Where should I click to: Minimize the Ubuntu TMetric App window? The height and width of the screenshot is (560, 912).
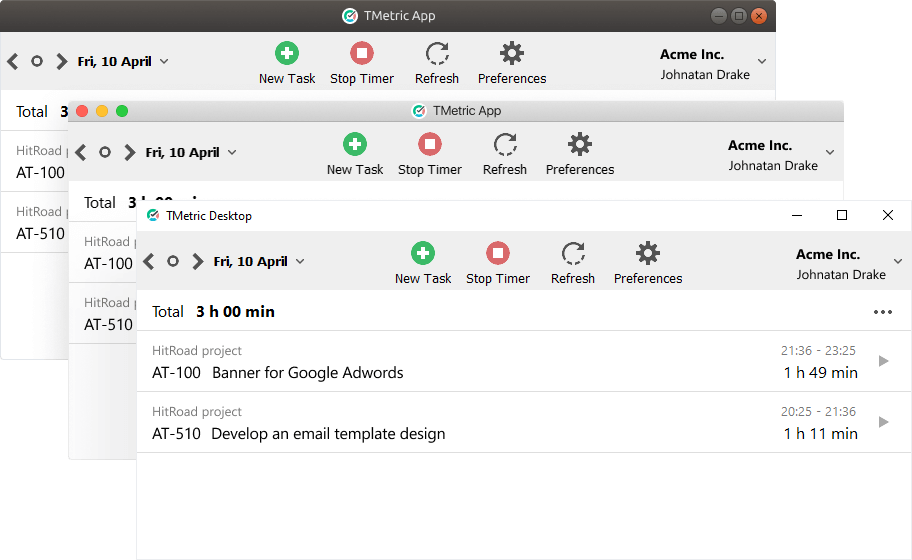tap(719, 16)
